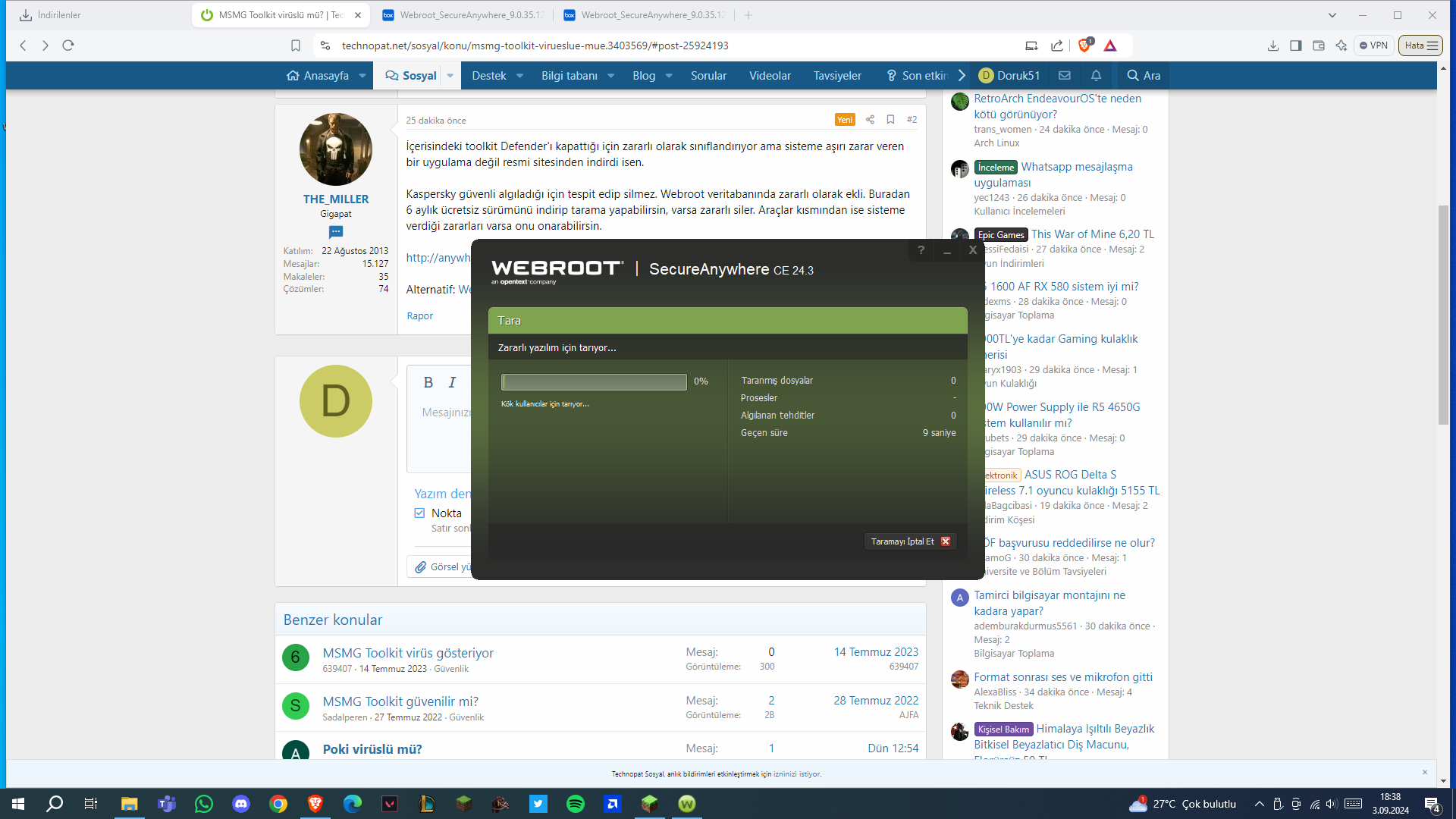Open the Sorular menu item
This screenshot has width=1456, height=819.
(708, 76)
